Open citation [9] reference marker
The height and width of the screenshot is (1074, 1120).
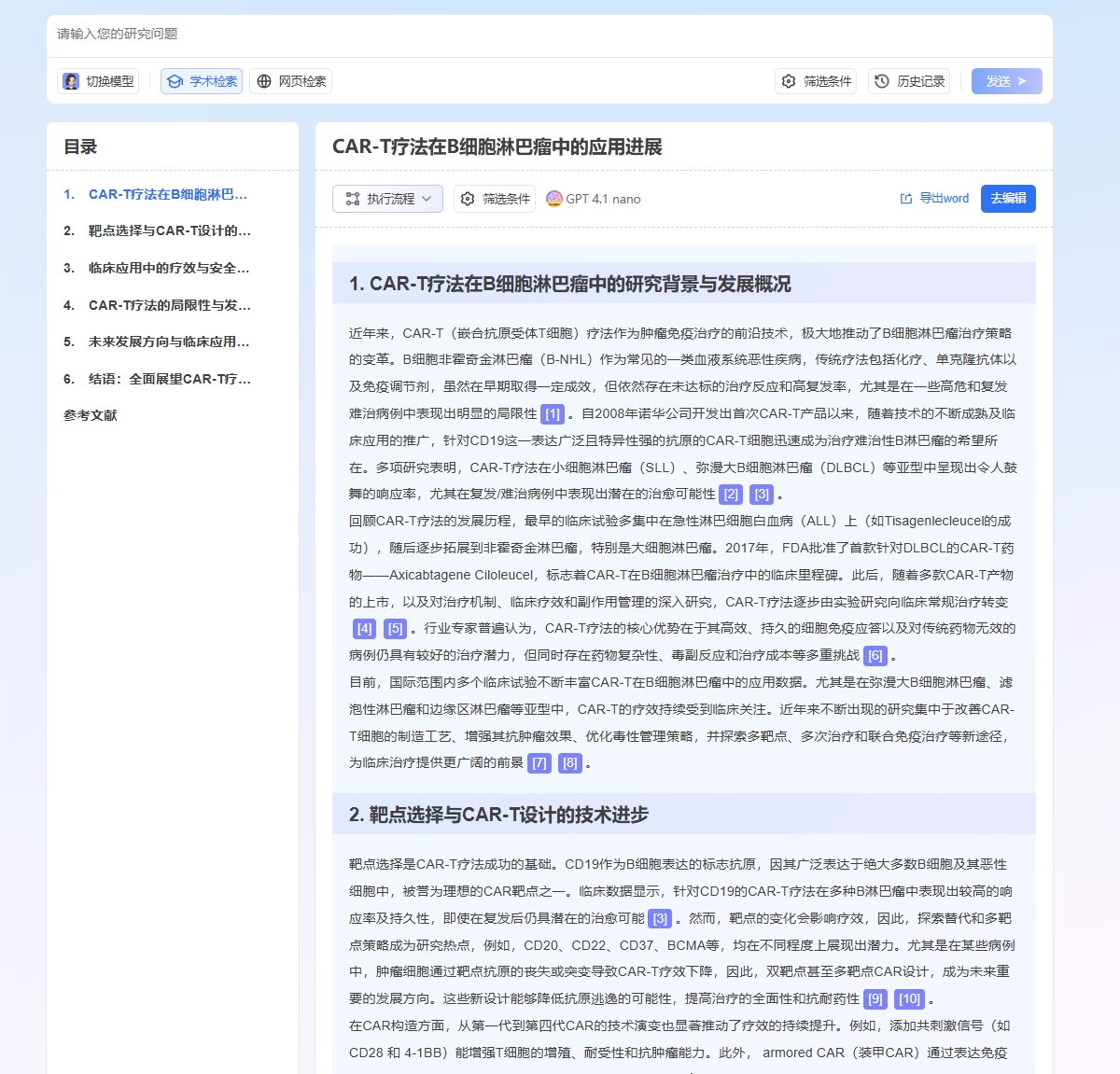[x=875, y=999]
